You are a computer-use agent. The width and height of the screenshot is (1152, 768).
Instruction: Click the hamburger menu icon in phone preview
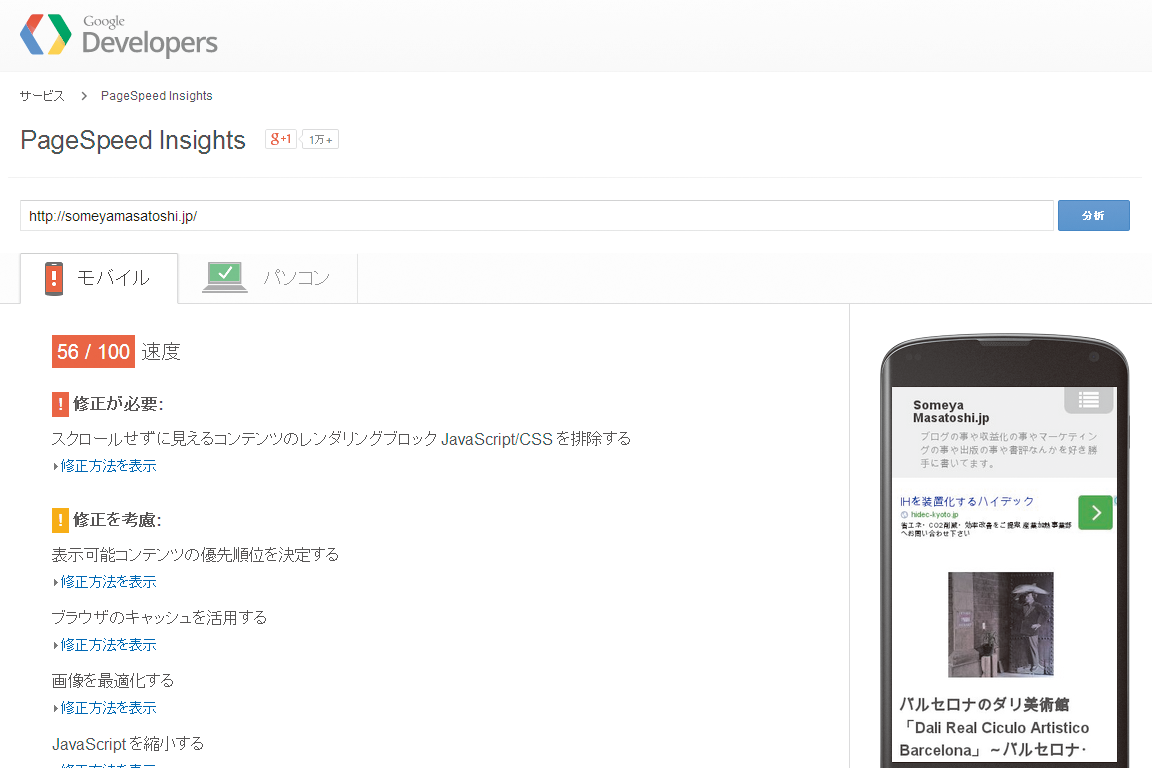click(x=1089, y=400)
